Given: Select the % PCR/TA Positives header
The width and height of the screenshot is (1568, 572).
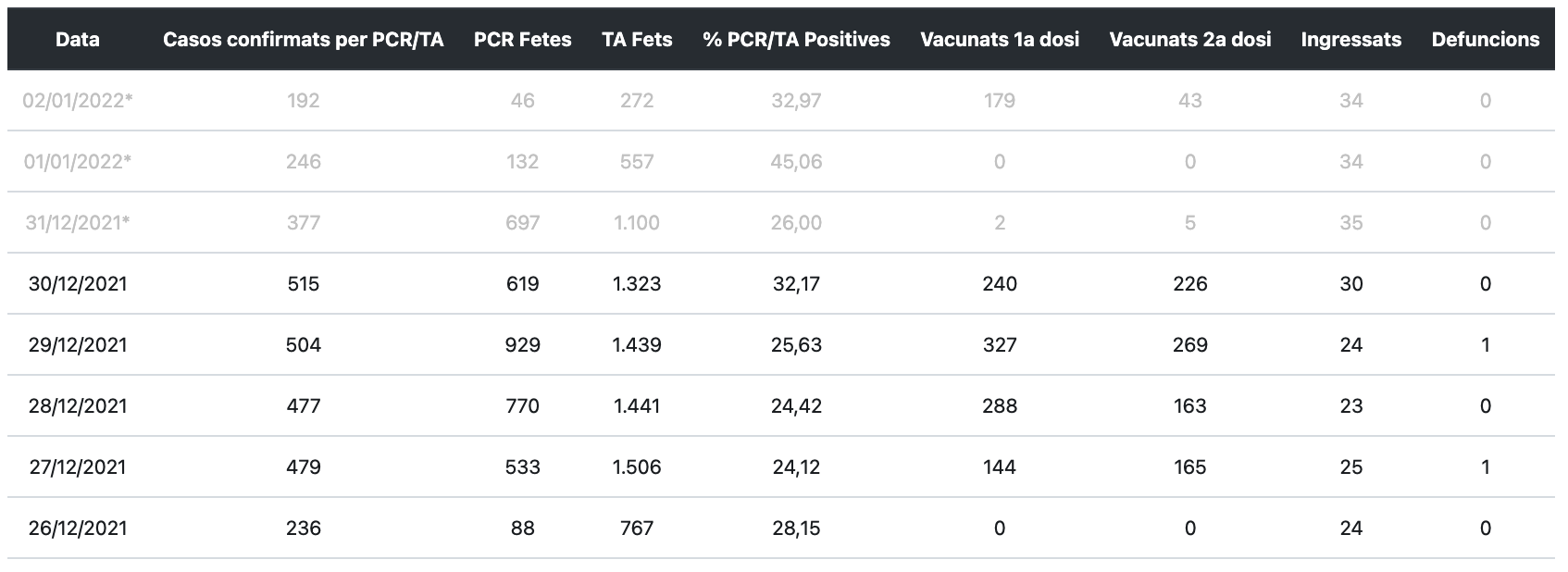Looking at the screenshot, I should point(796,39).
